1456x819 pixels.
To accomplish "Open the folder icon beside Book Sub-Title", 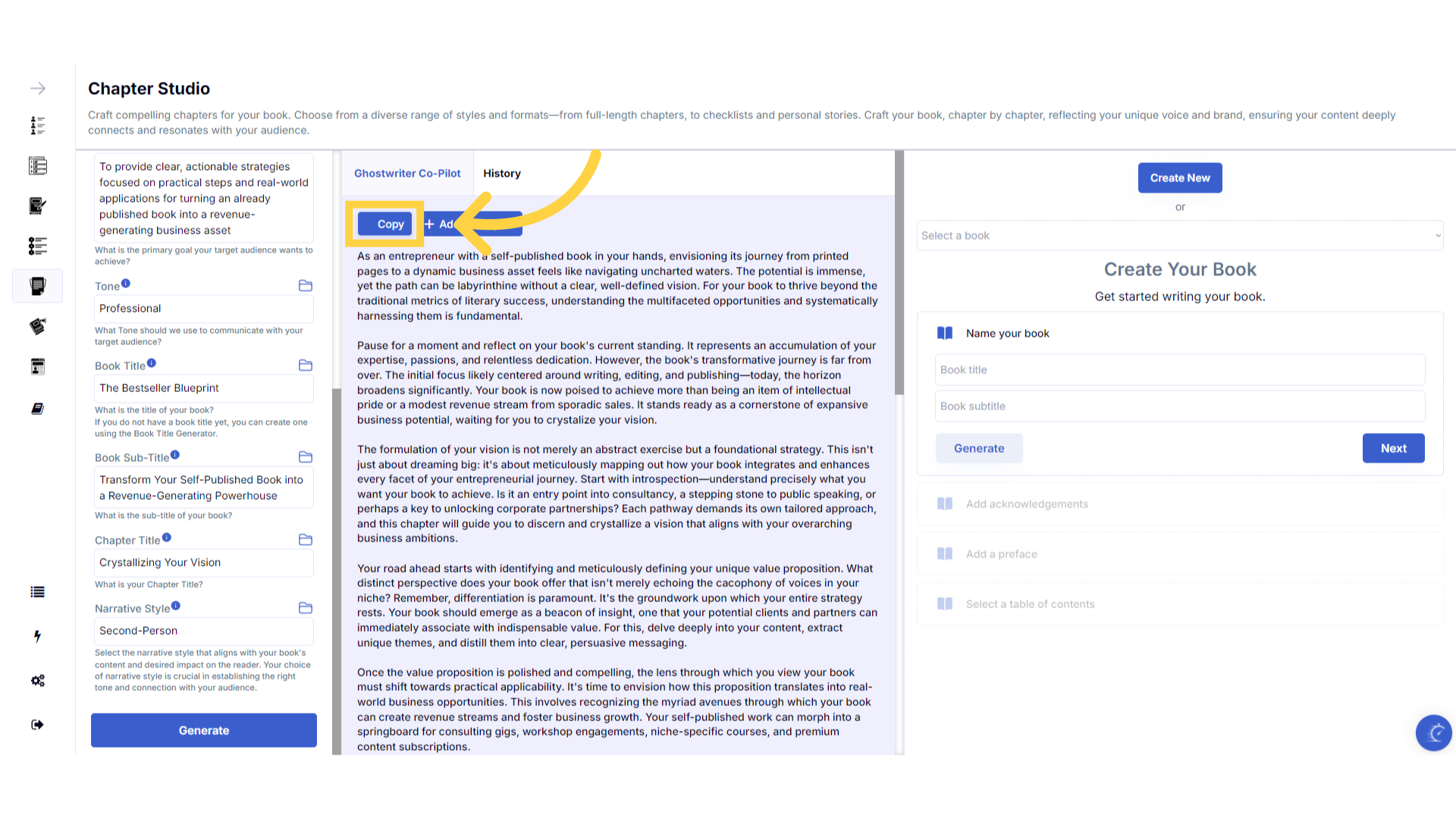I will click(306, 457).
